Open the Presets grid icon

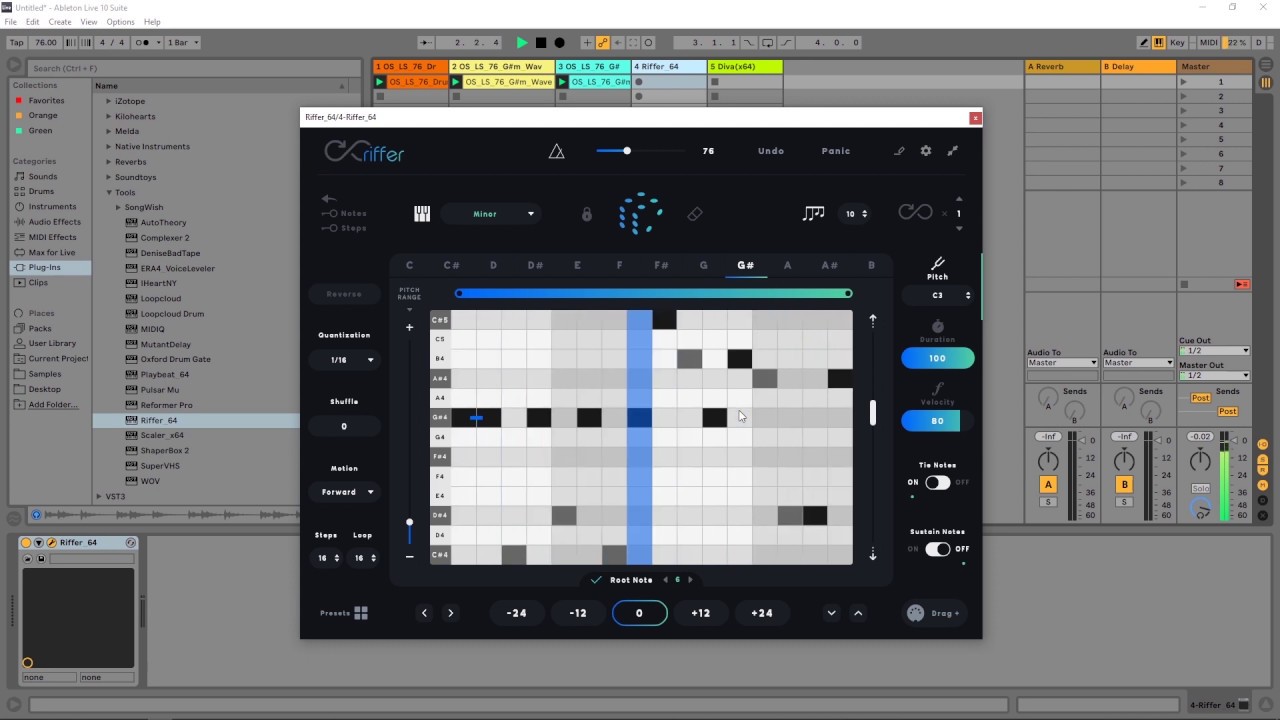361,613
